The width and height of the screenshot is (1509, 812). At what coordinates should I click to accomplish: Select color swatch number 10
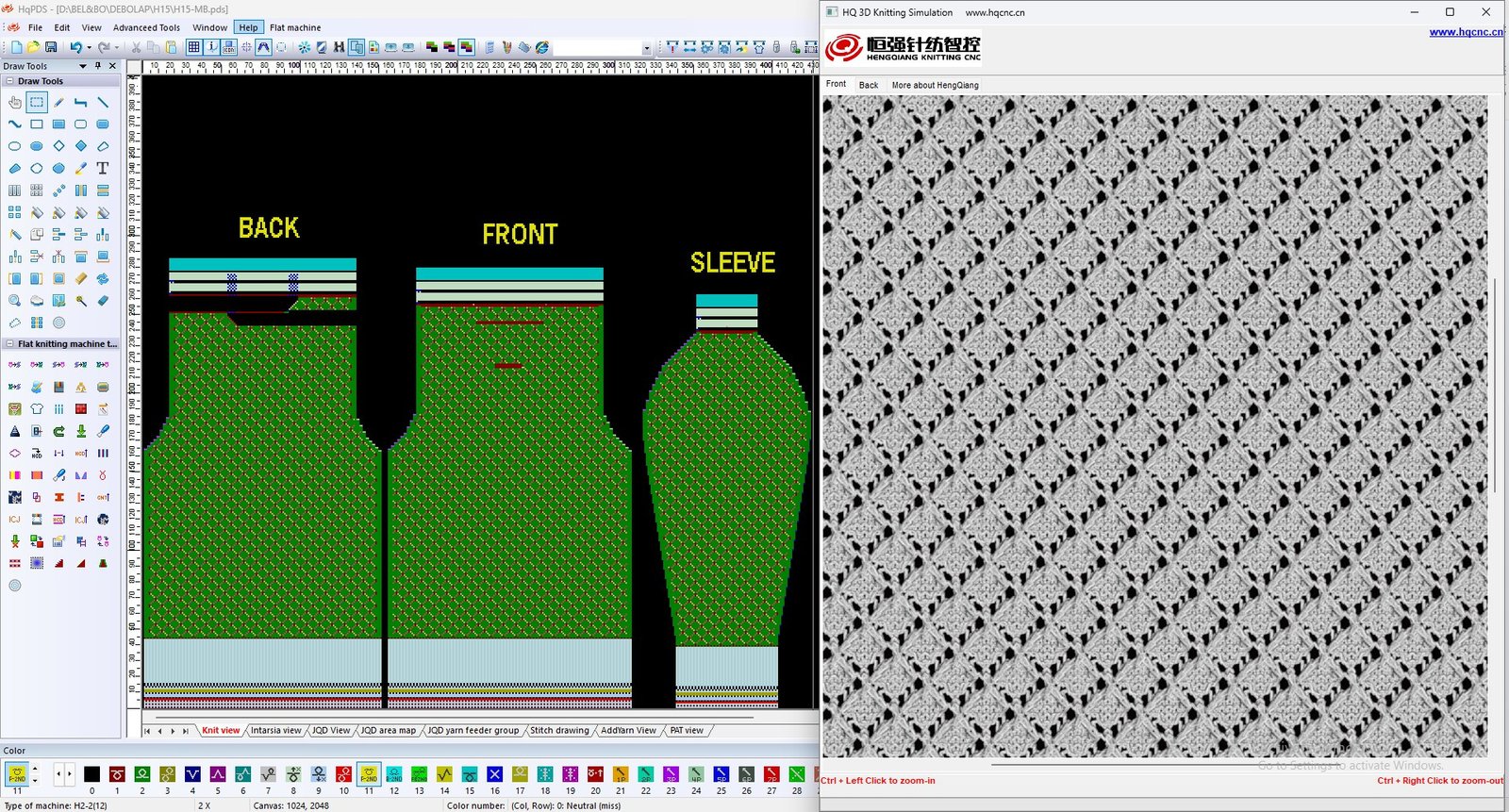click(x=343, y=775)
